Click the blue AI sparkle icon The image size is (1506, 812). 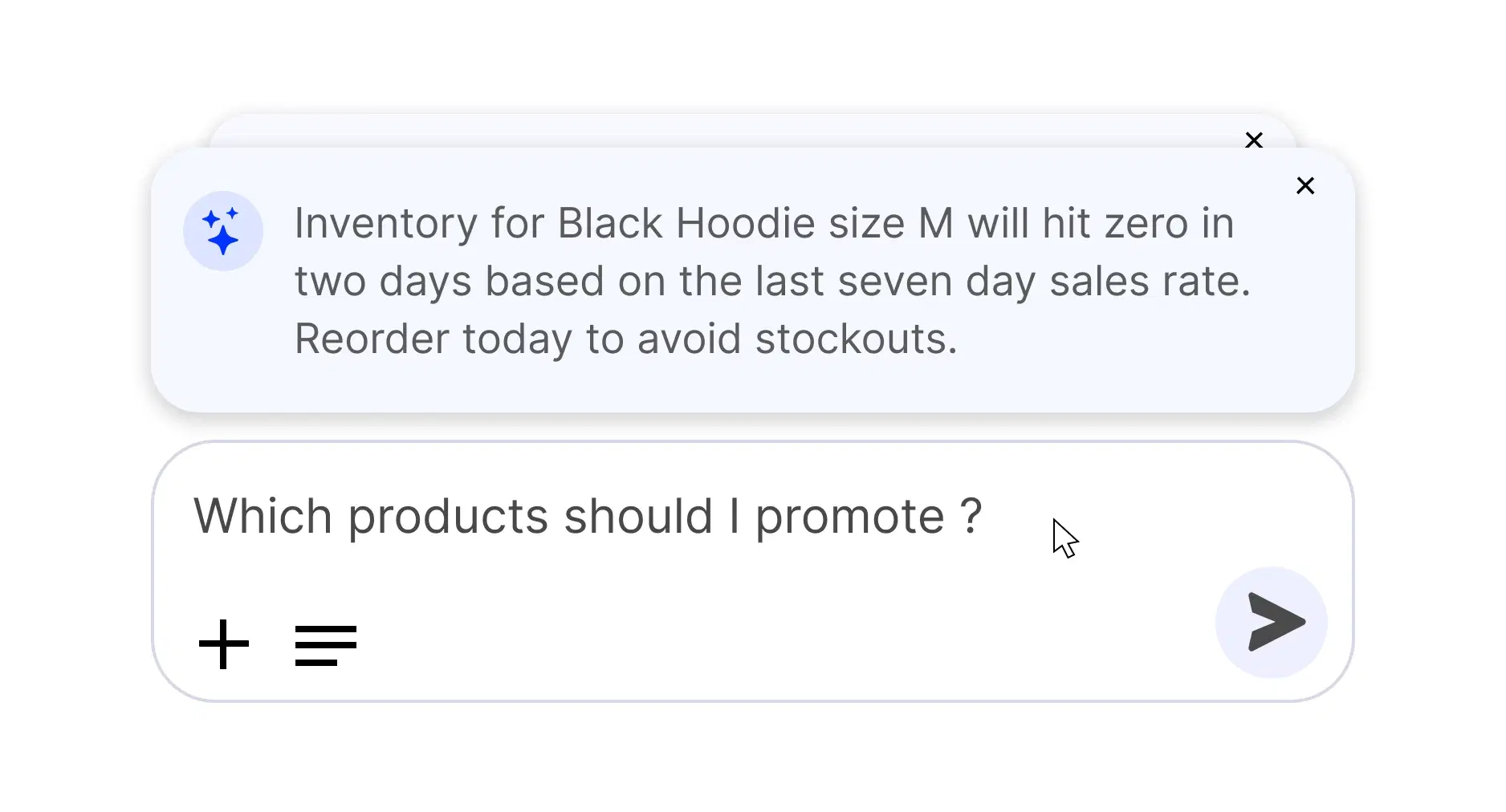(x=223, y=231)
